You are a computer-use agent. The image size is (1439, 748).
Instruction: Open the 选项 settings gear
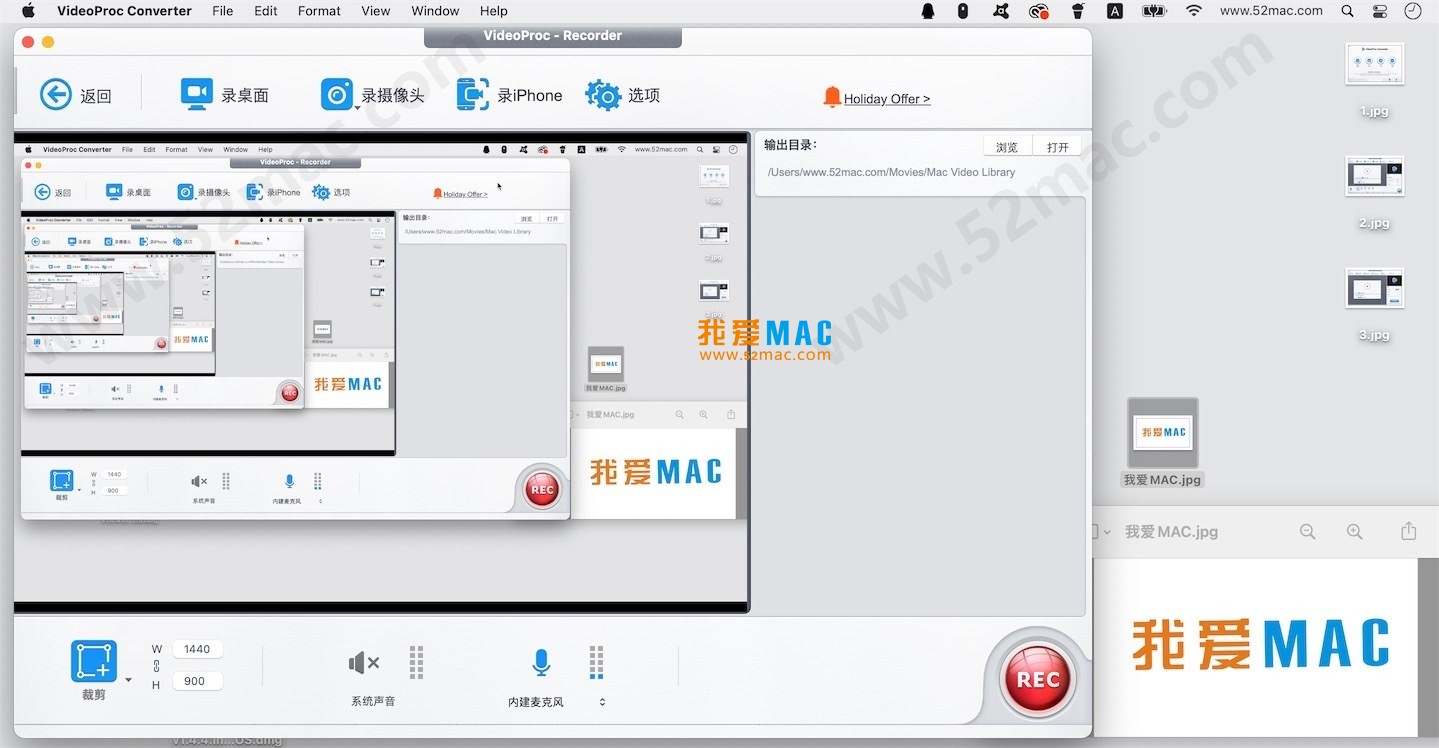[x=622, y=95]
